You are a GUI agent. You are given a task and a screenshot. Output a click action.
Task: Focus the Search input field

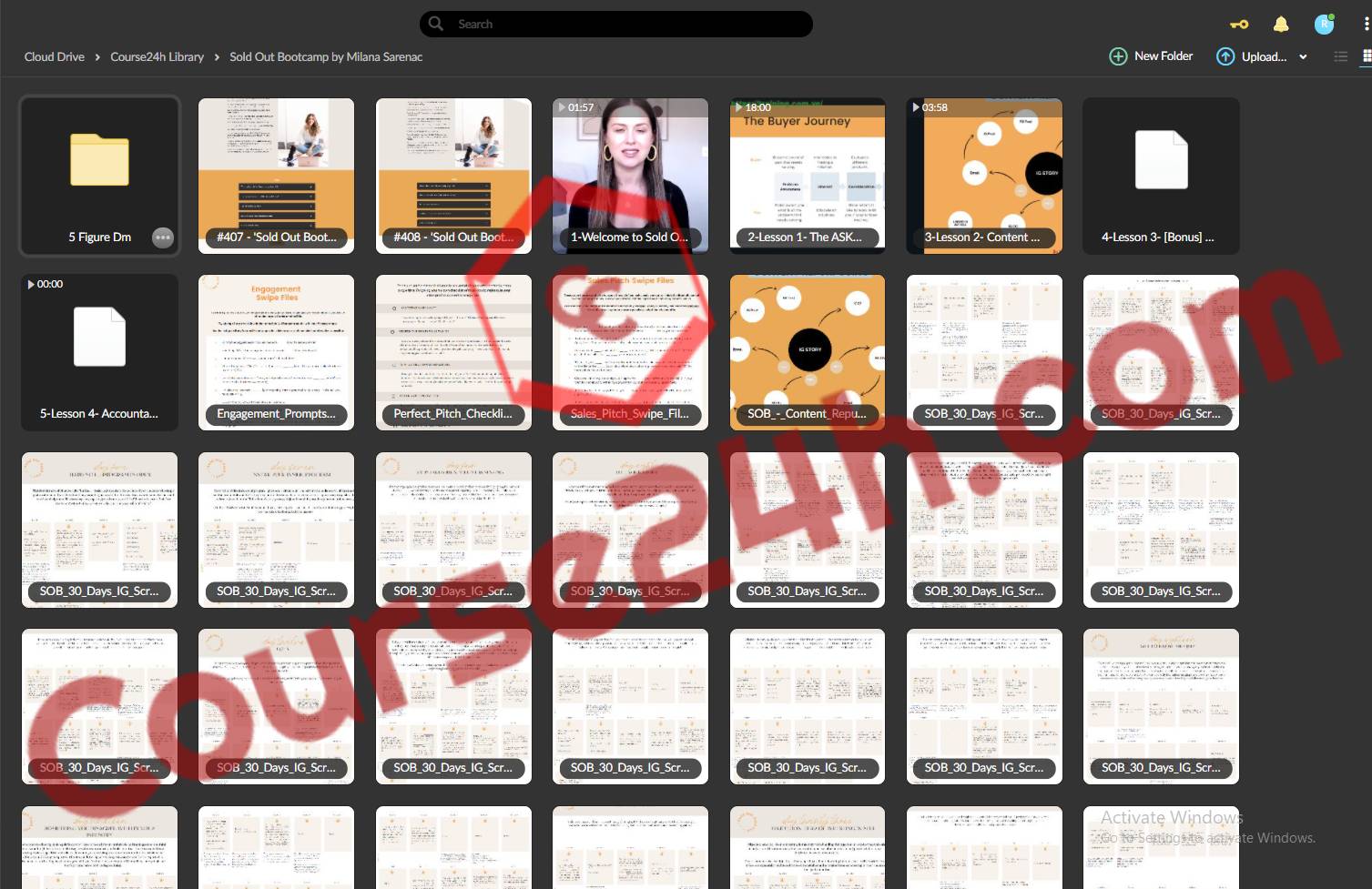(x=616, y=24)
